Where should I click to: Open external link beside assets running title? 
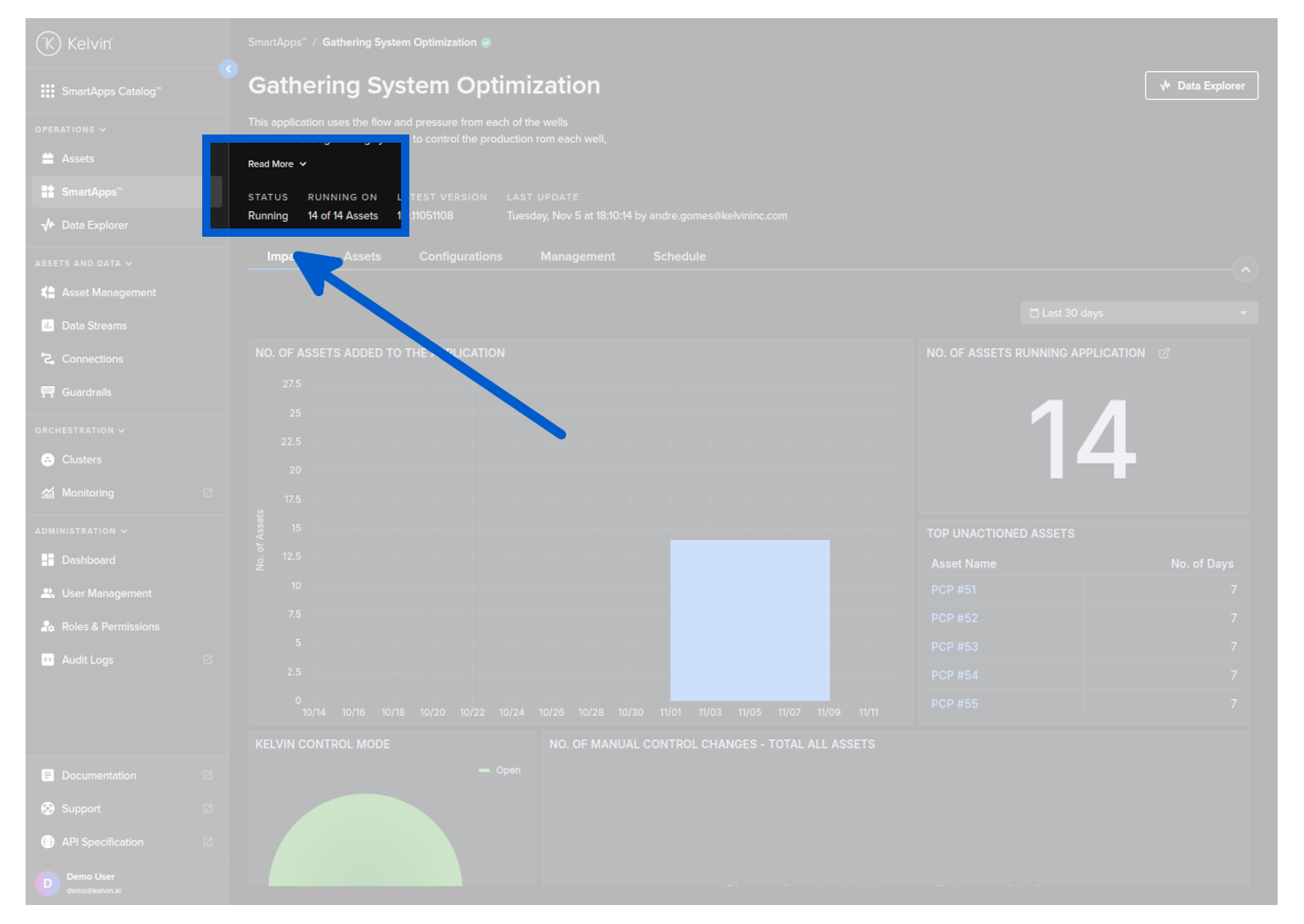point(1164,353)
